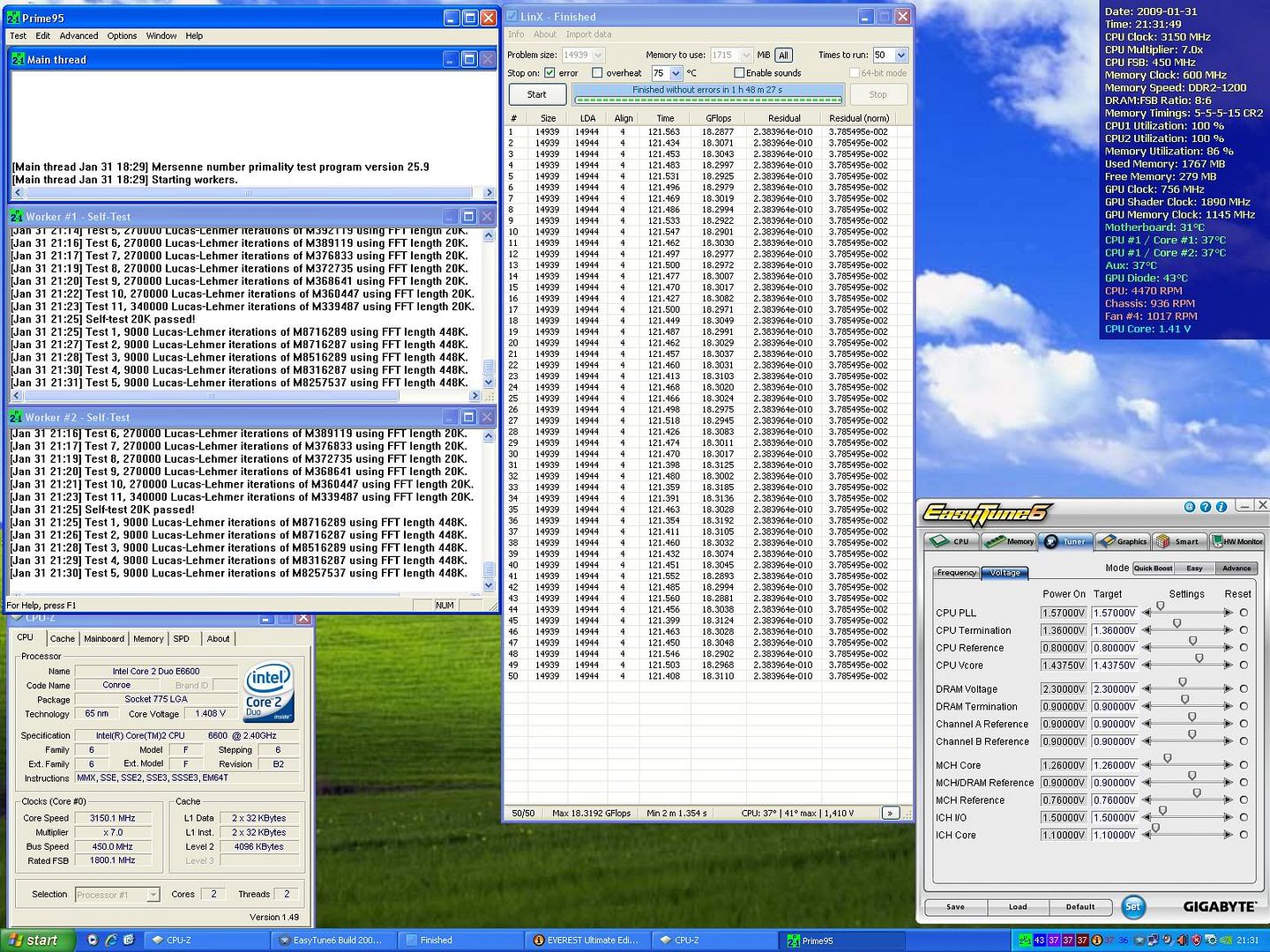Click the Worker #2 Self-Test window icon
This screenshot has width=1270, height=952.
[x=17, y=417]
